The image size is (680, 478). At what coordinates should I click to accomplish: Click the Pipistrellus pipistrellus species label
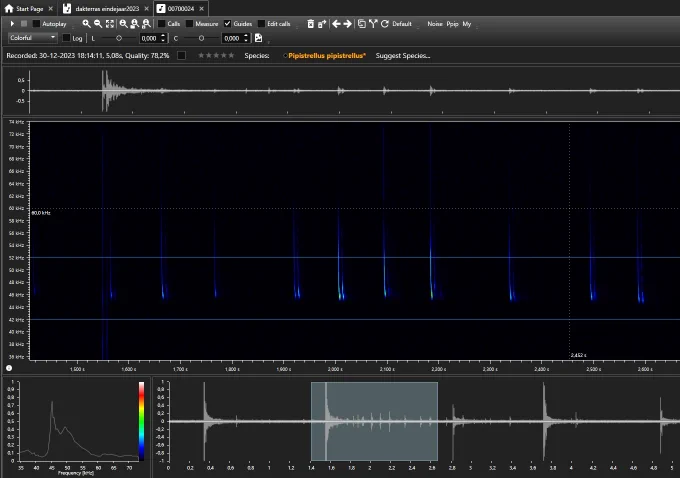(x=327, y=56)
